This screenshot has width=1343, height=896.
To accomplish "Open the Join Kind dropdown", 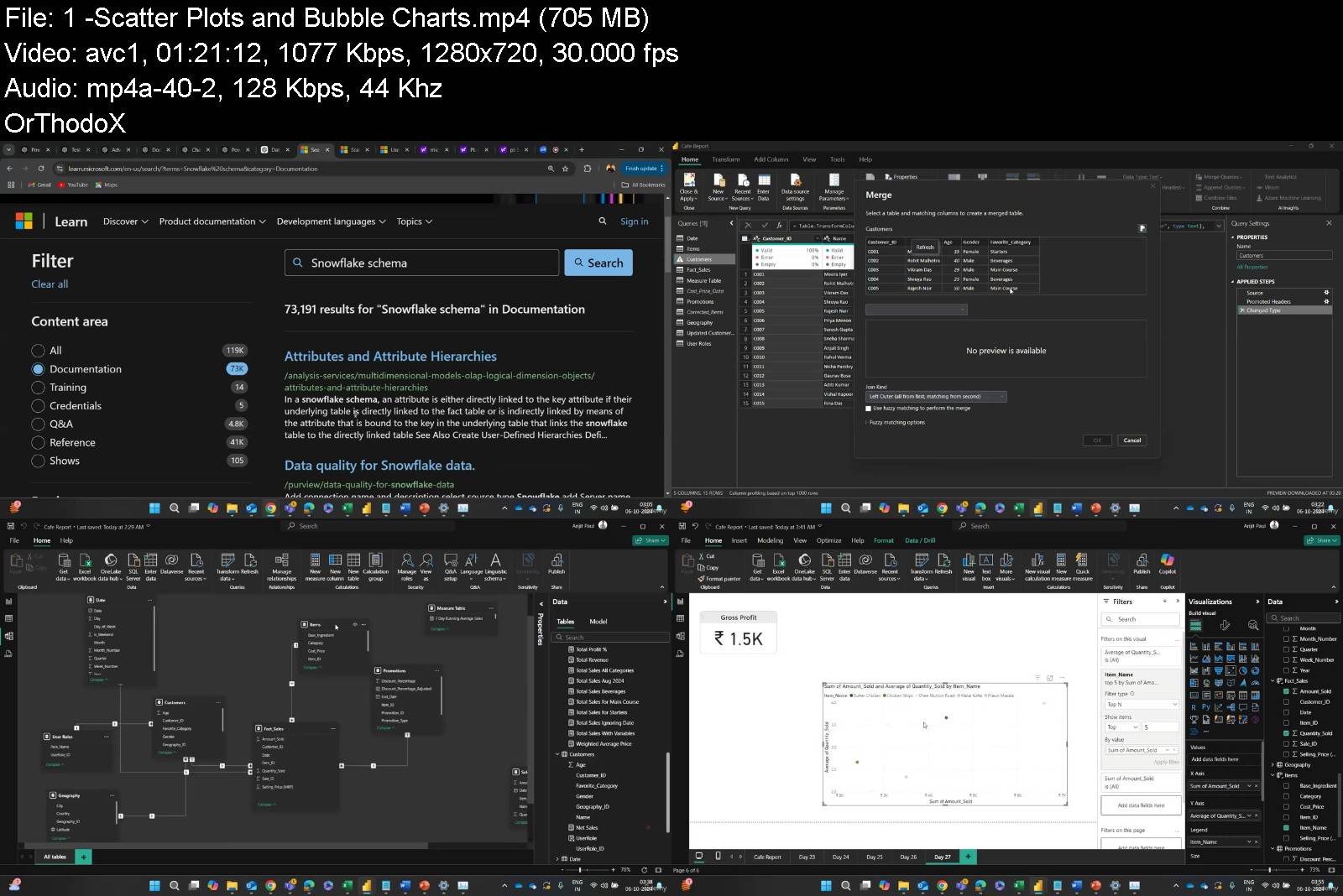I will click(x=935, y=397).
